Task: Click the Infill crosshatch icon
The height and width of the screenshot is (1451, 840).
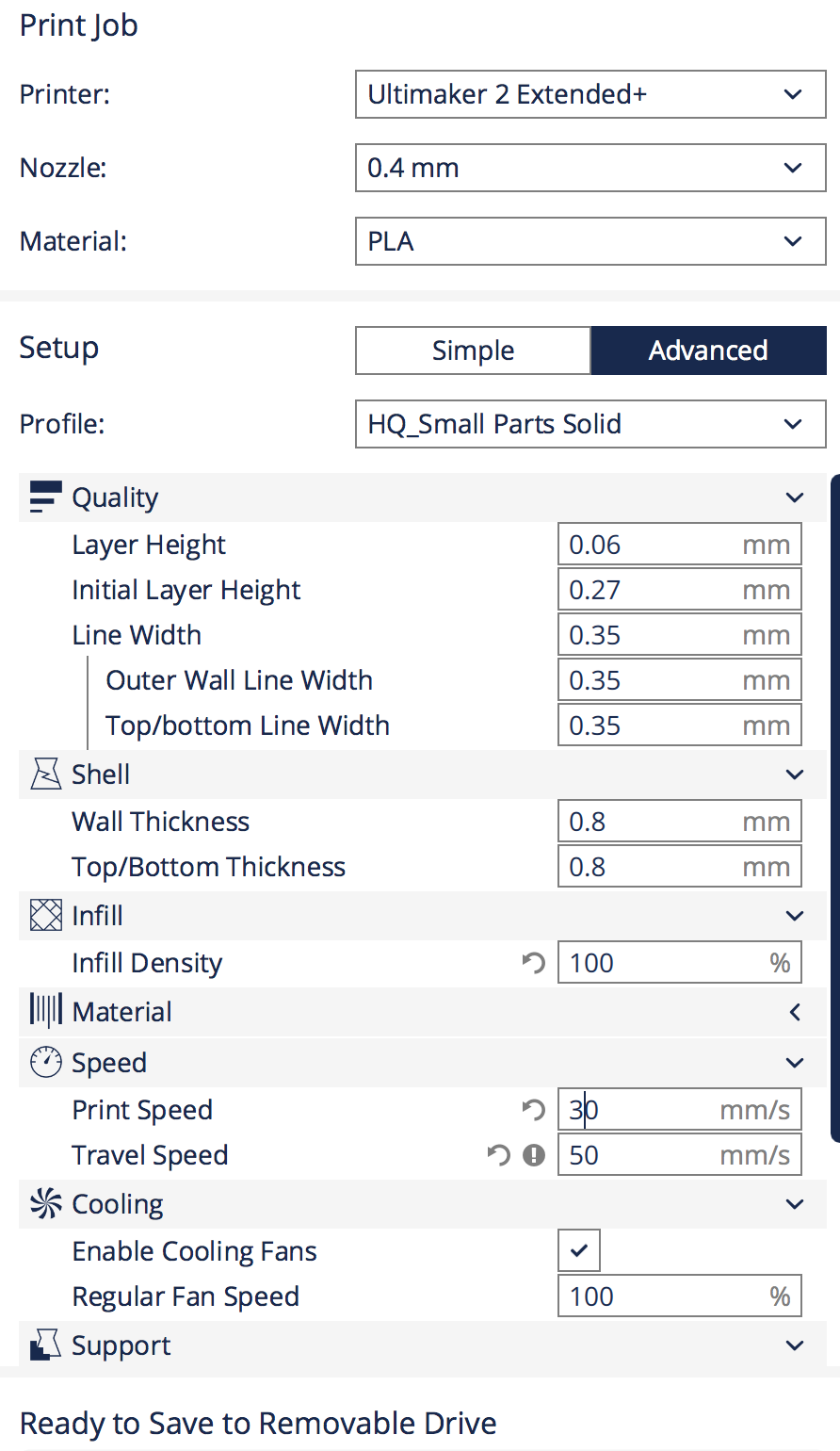Action: pyautogui.click(x=45, y=916)
